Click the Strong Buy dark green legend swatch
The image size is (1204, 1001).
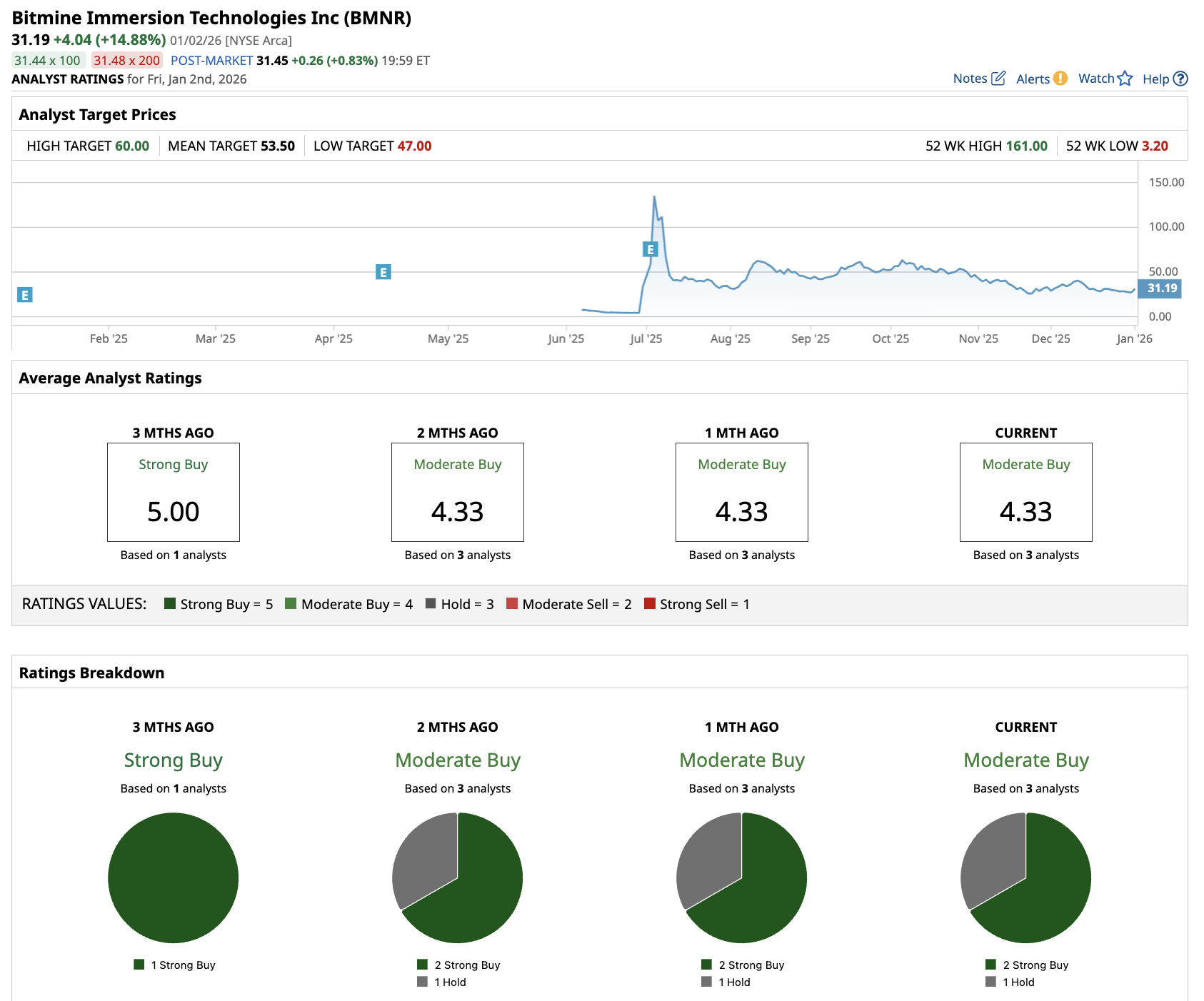point(170,604)
